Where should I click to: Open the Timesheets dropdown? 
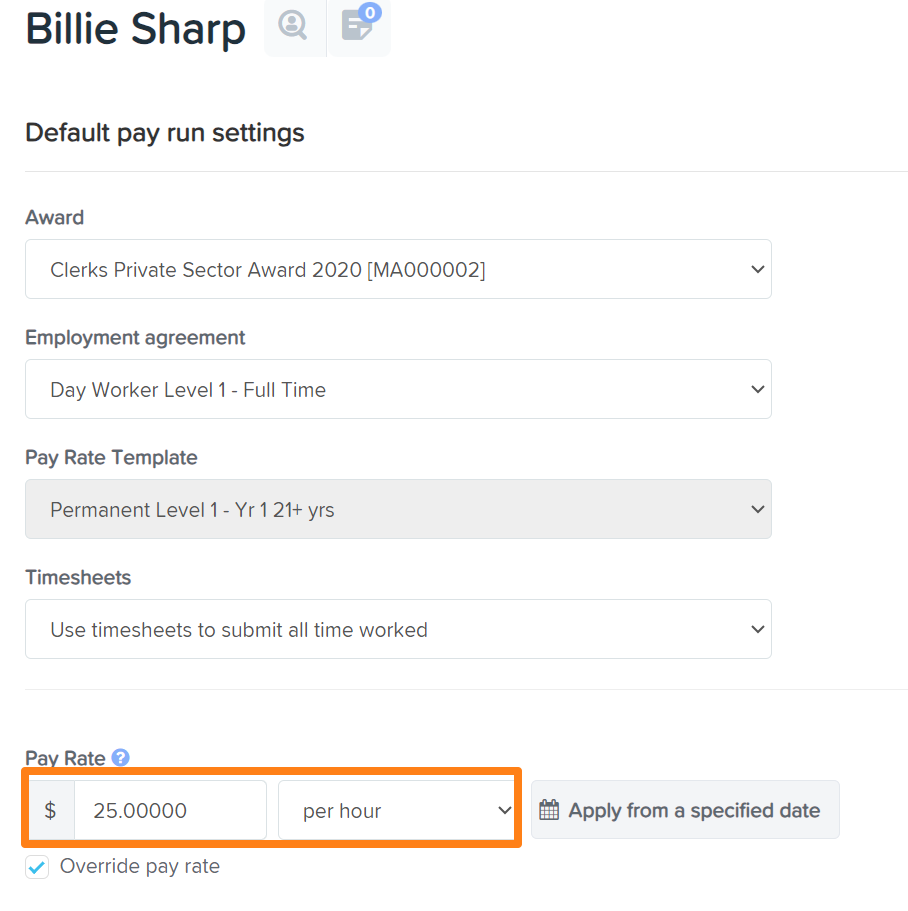pos(399,629)
